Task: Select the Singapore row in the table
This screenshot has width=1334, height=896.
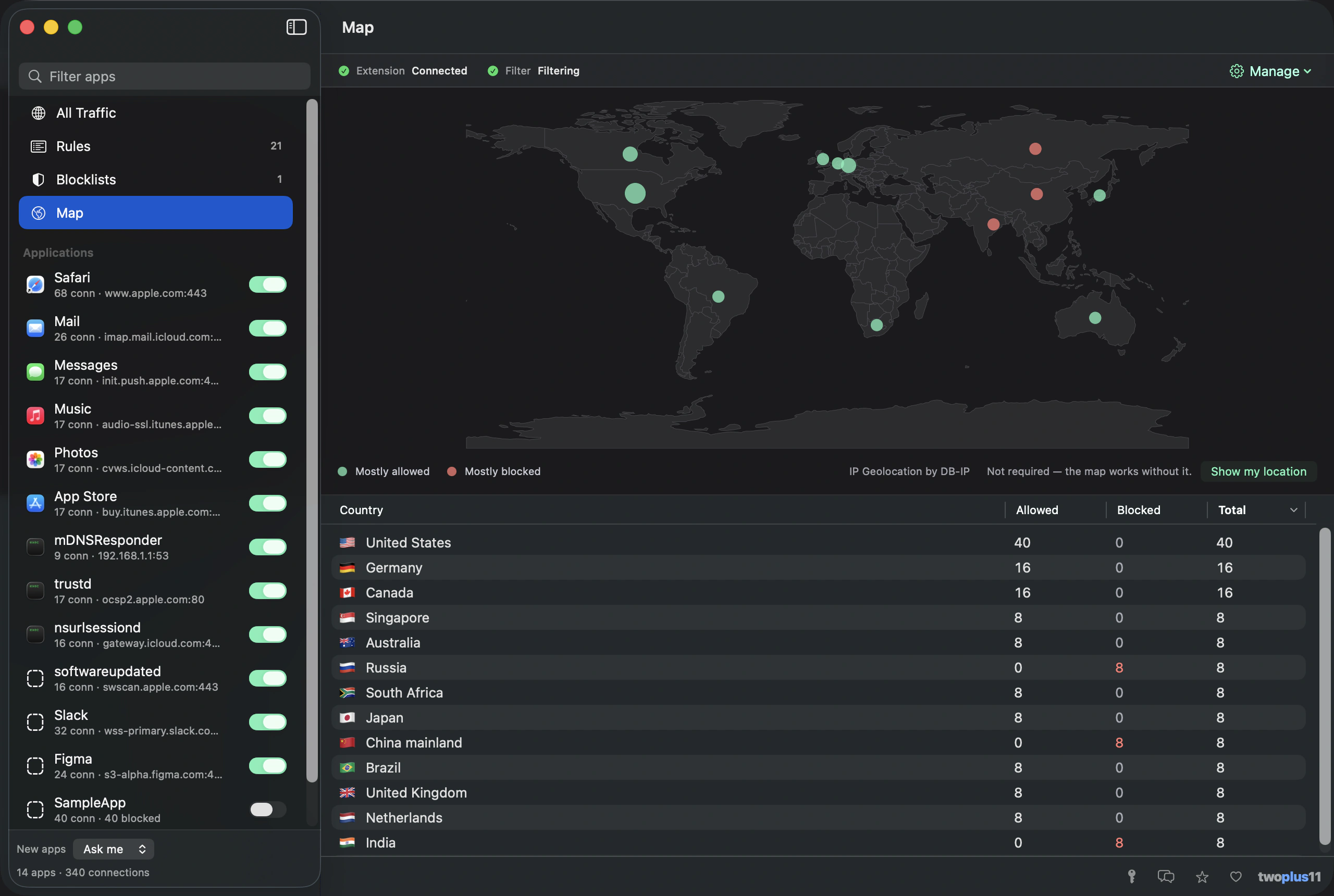Action: (x=819, y=618)
